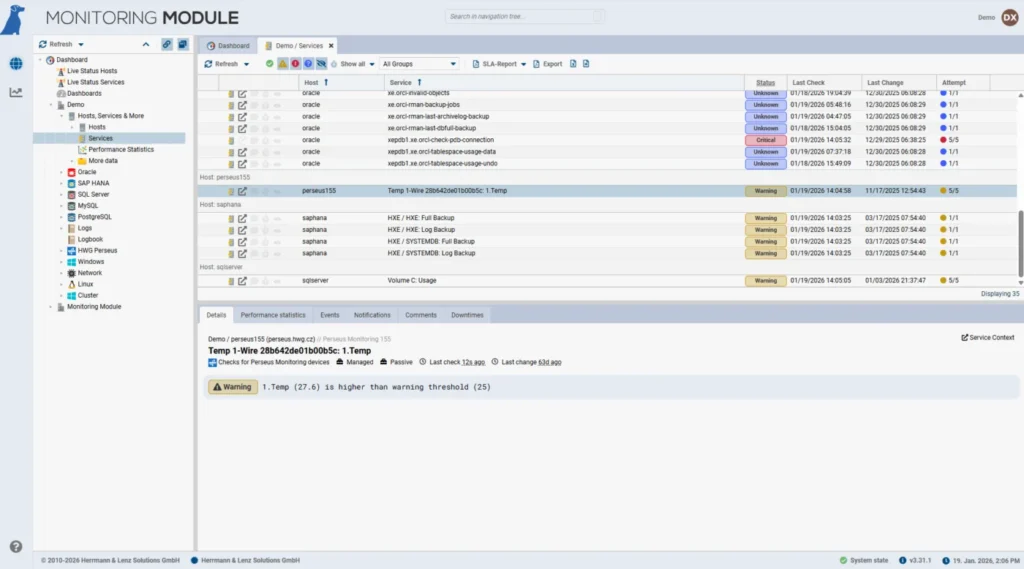Focus the Search in navigation tree field

[x=524, y=16]
